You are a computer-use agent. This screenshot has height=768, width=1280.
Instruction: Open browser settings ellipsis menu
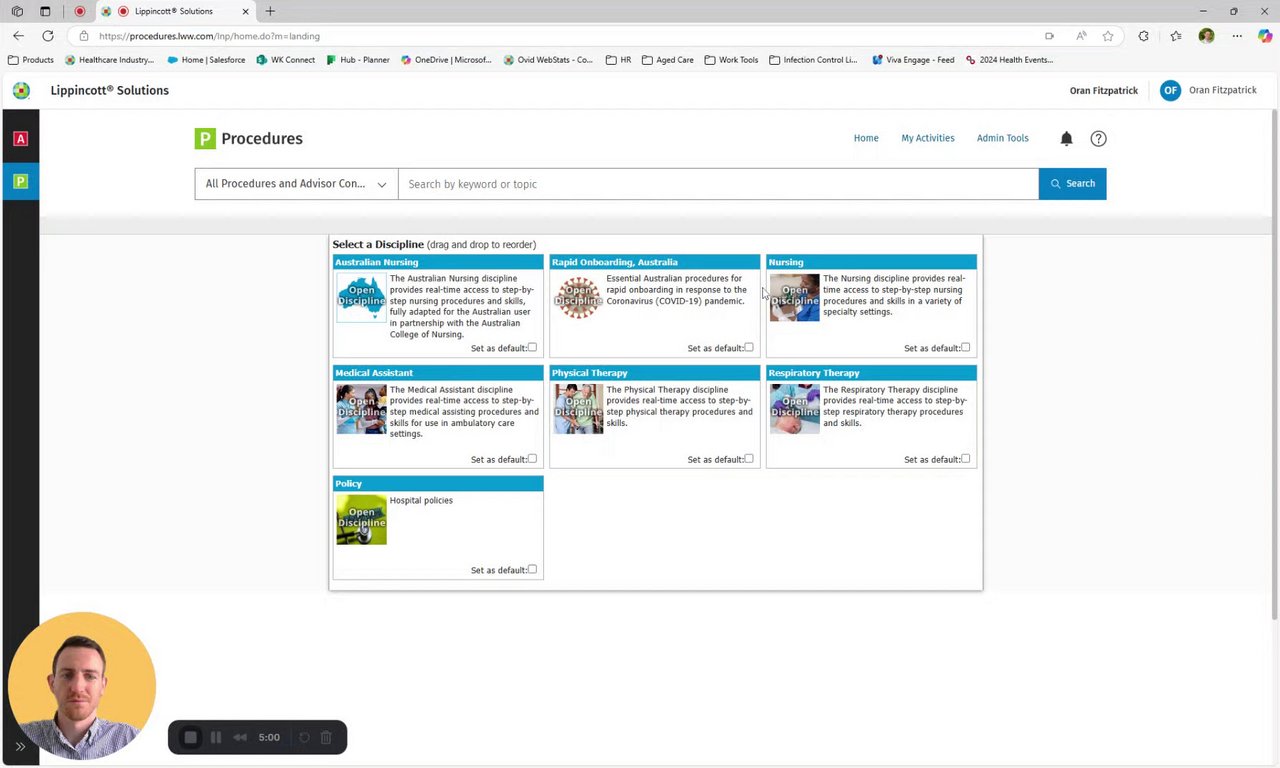pos(1237,36)
